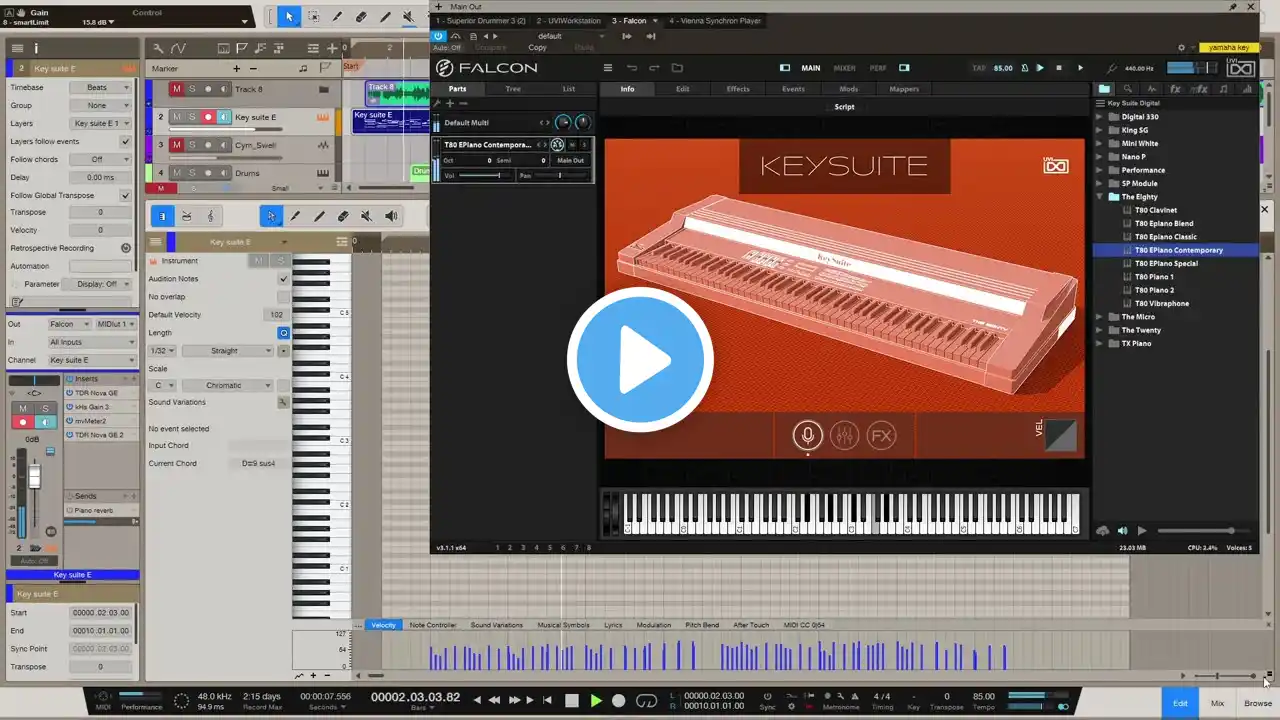Open Timebase Beats dropdown
1280x720 pixels.
101,87
